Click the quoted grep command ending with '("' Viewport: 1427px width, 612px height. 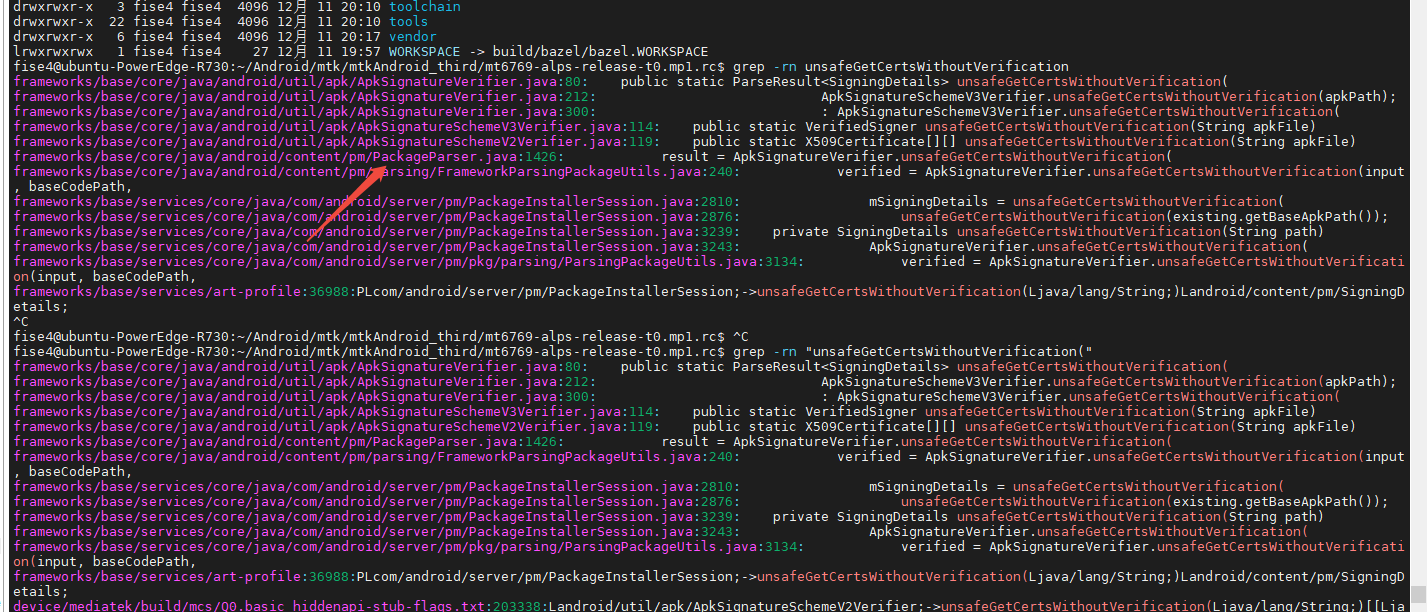912,351
